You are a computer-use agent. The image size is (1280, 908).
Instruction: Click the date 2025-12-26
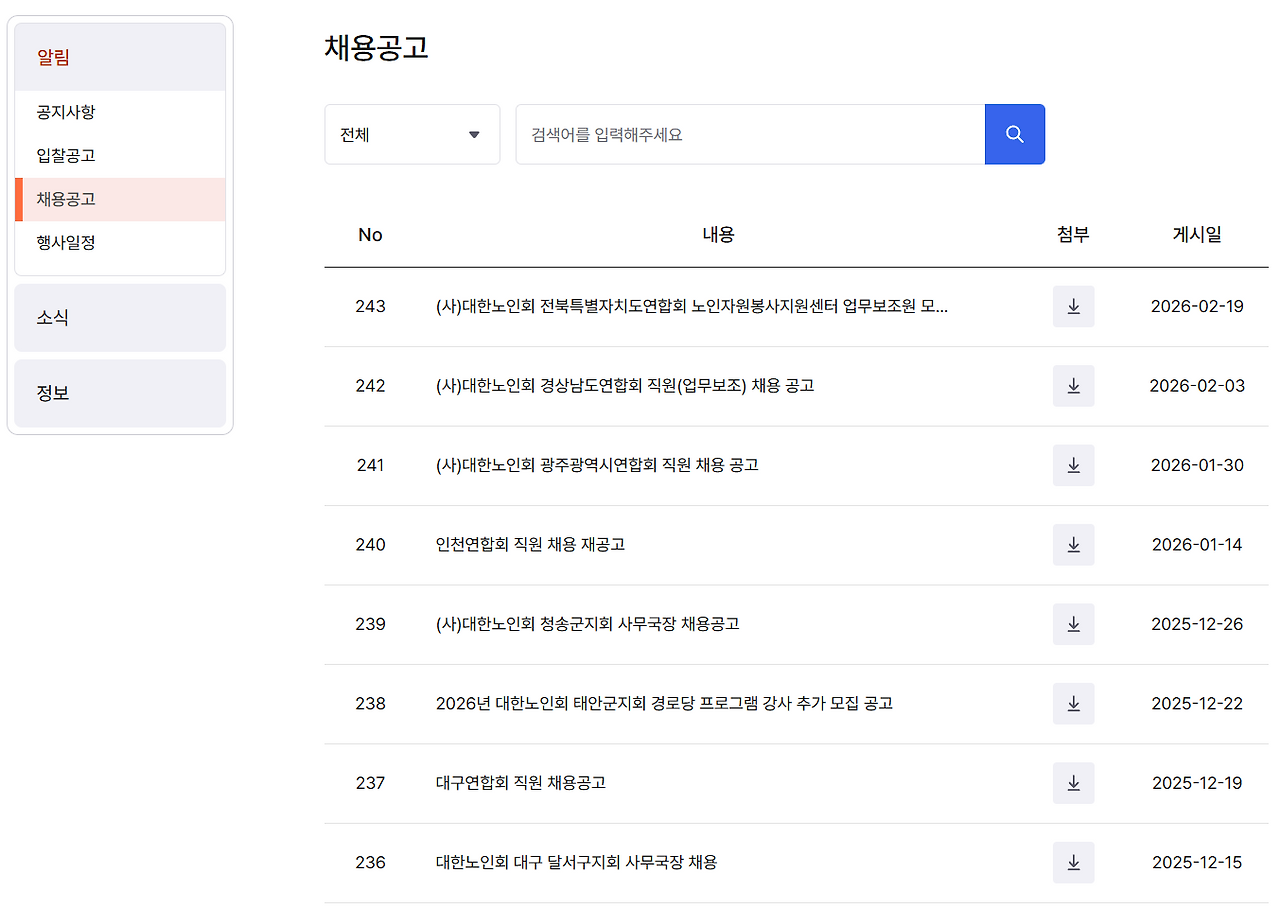pos(1197,624)
